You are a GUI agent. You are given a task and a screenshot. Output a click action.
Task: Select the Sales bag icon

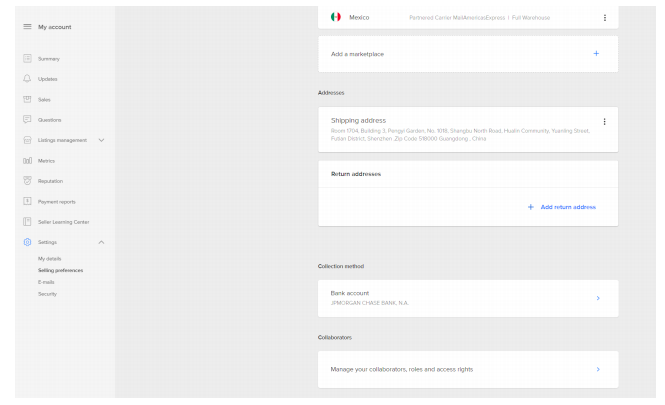point(27,99)
